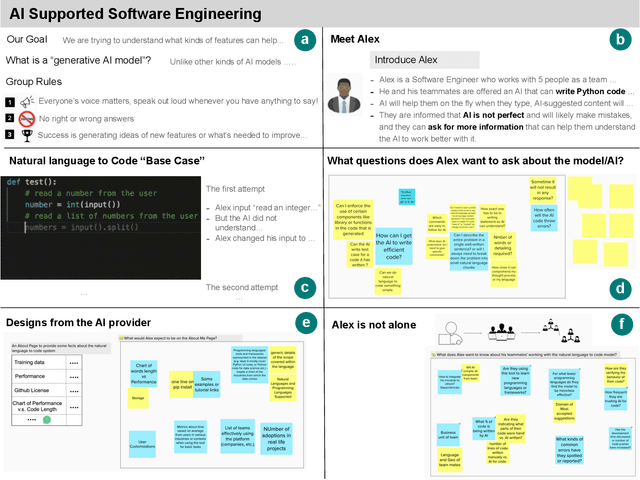The image size is (640, 480).
Task: Click the 'def test():' line in the editor
Action: [31, 182]
